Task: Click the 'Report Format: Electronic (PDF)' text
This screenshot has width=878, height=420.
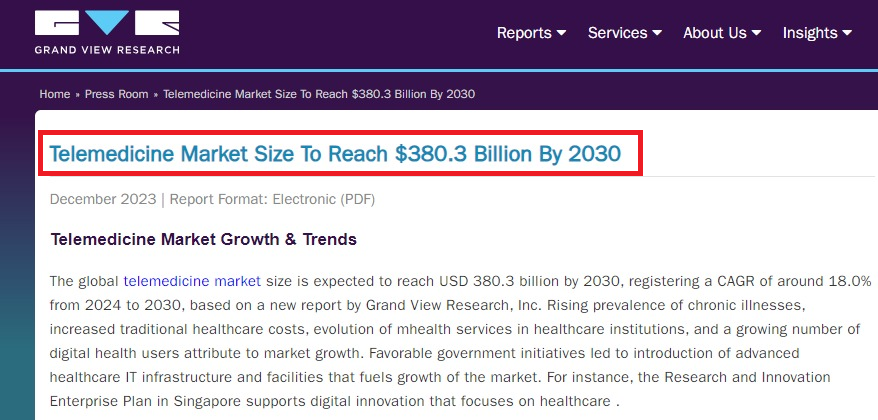Action: 272,199
